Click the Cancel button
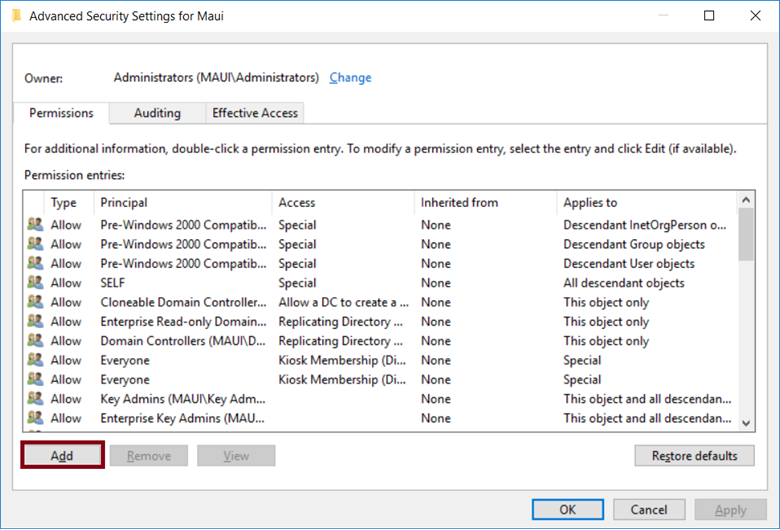Image resolution: width=780 pixels, height=530 pixels. (649, 509)
